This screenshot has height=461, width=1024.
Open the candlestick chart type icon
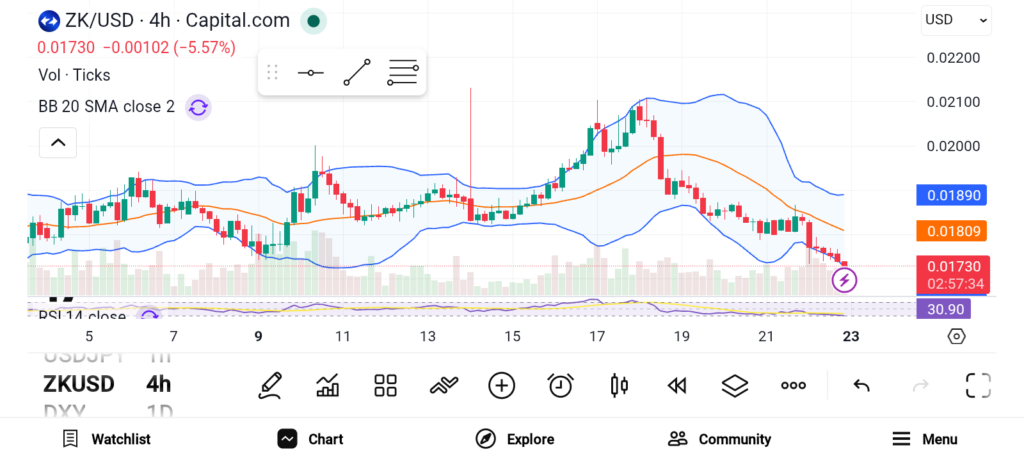(x=619, y=385)
